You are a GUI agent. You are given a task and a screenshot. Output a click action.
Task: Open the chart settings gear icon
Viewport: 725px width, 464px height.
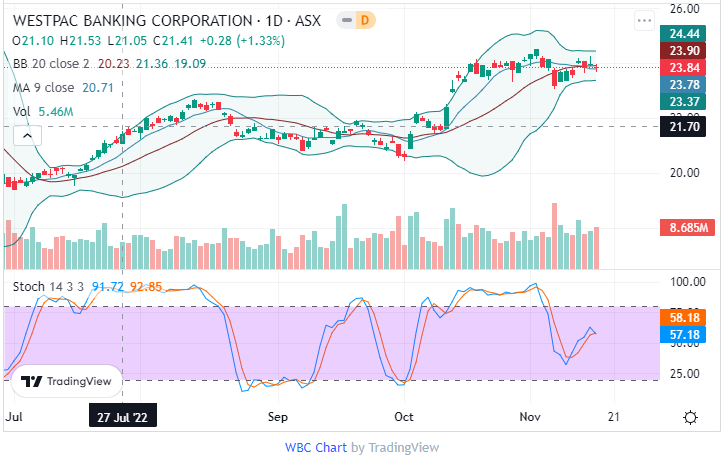coord(690,417)
